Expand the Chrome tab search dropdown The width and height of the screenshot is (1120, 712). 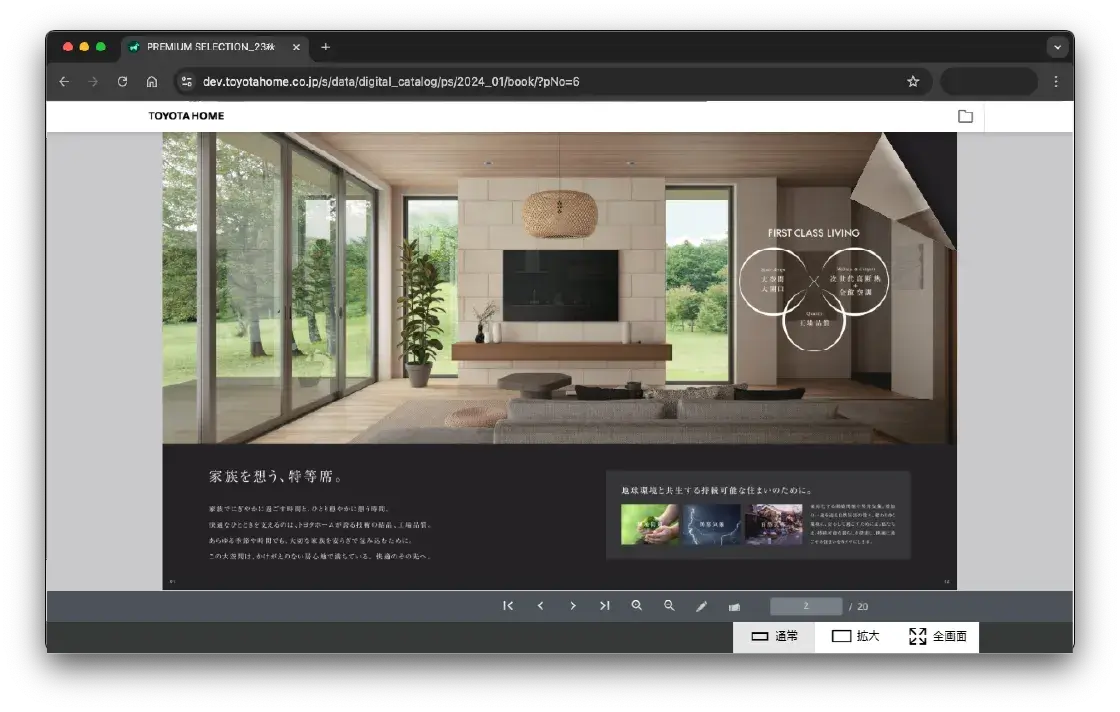pos(1057,47)
